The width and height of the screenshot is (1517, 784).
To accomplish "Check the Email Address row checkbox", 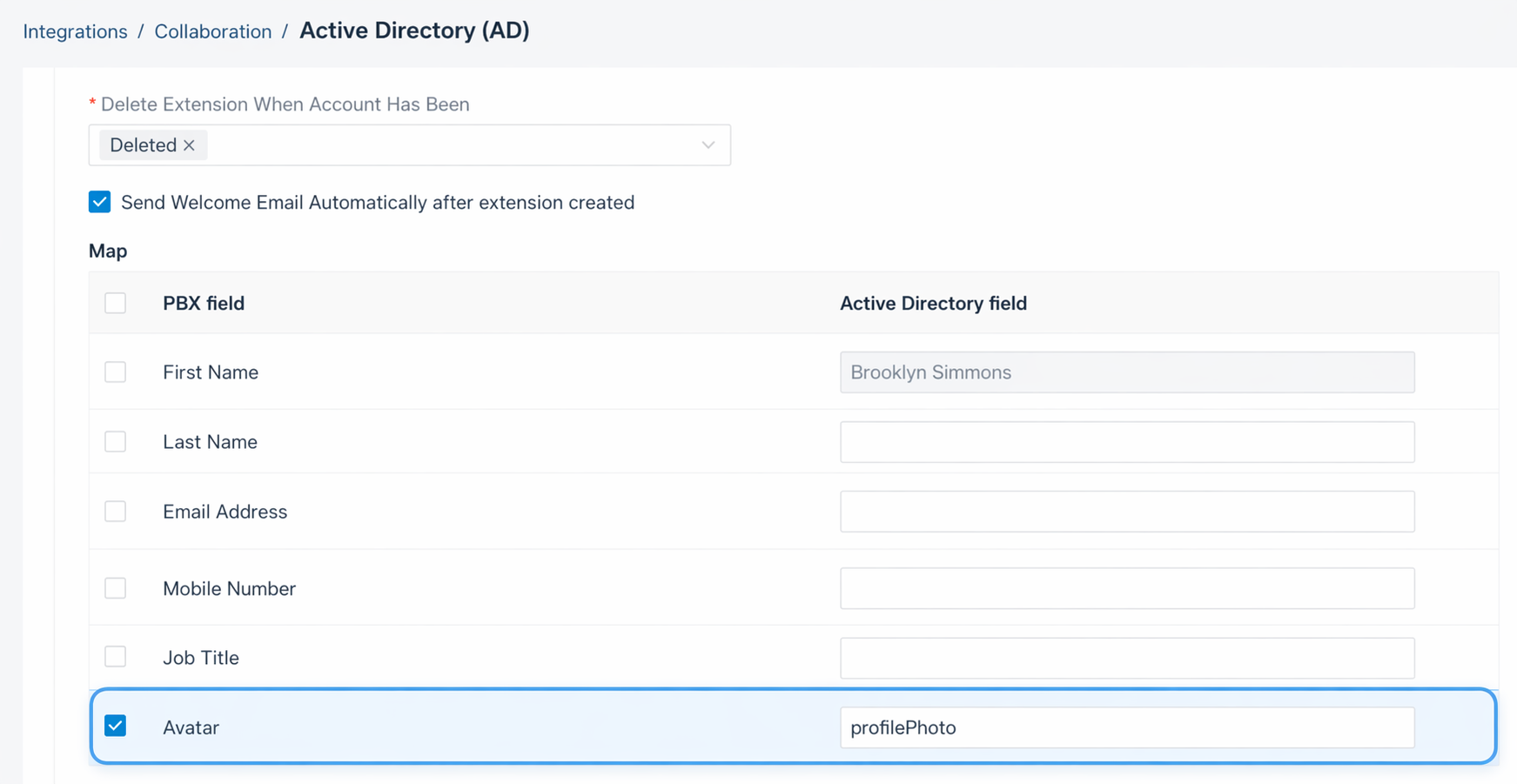I will (115, 512).
